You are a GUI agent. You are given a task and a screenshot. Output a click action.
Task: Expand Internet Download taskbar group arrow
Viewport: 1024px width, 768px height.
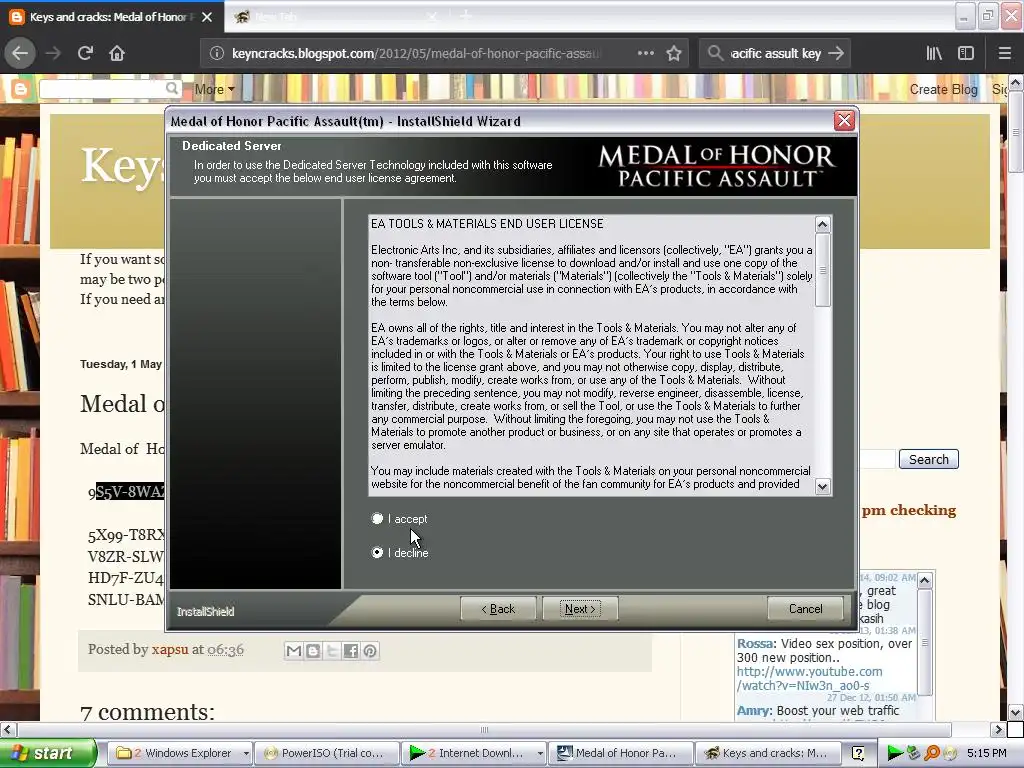pos(540,753)
